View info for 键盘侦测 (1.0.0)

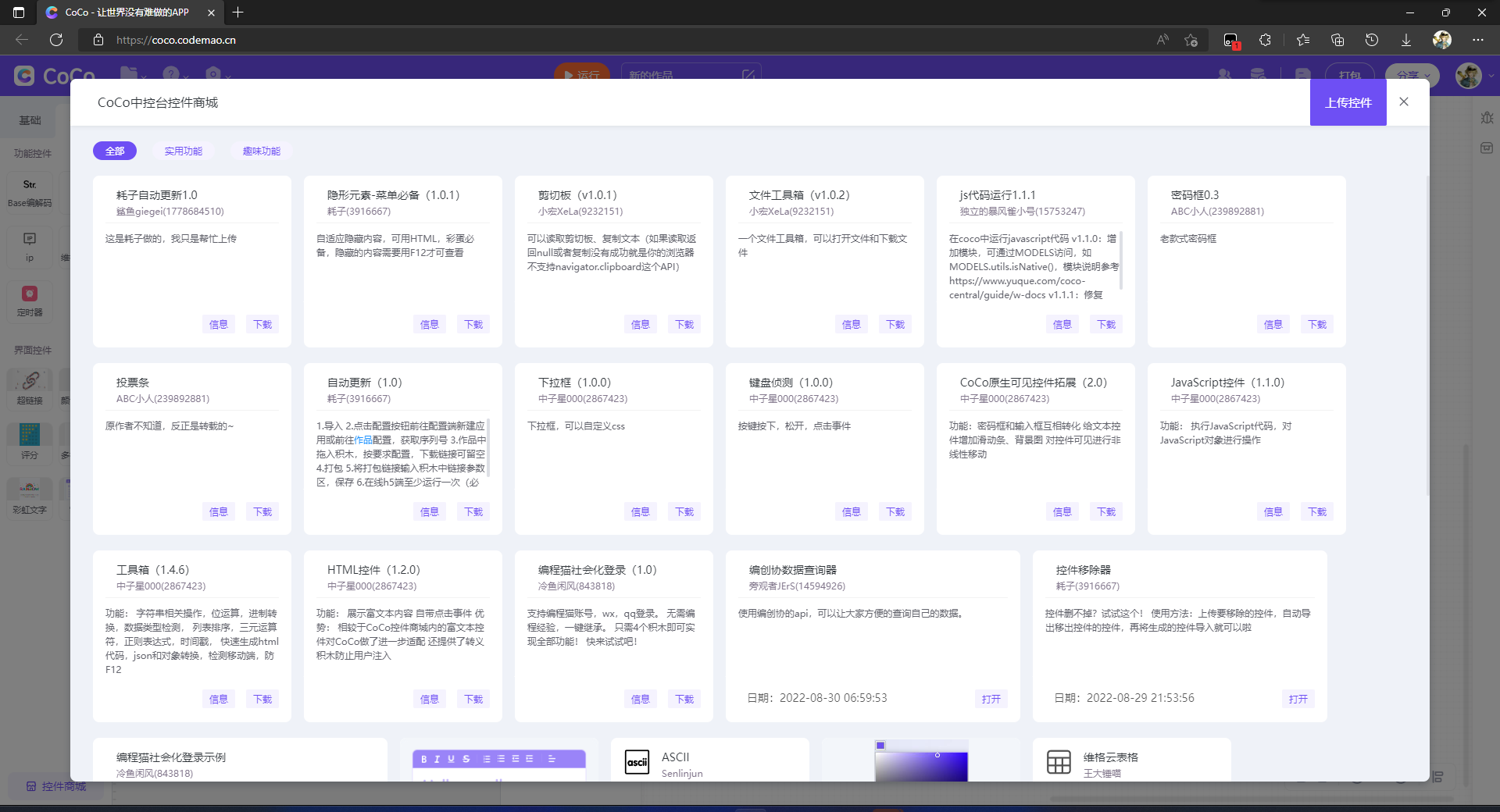852,511
